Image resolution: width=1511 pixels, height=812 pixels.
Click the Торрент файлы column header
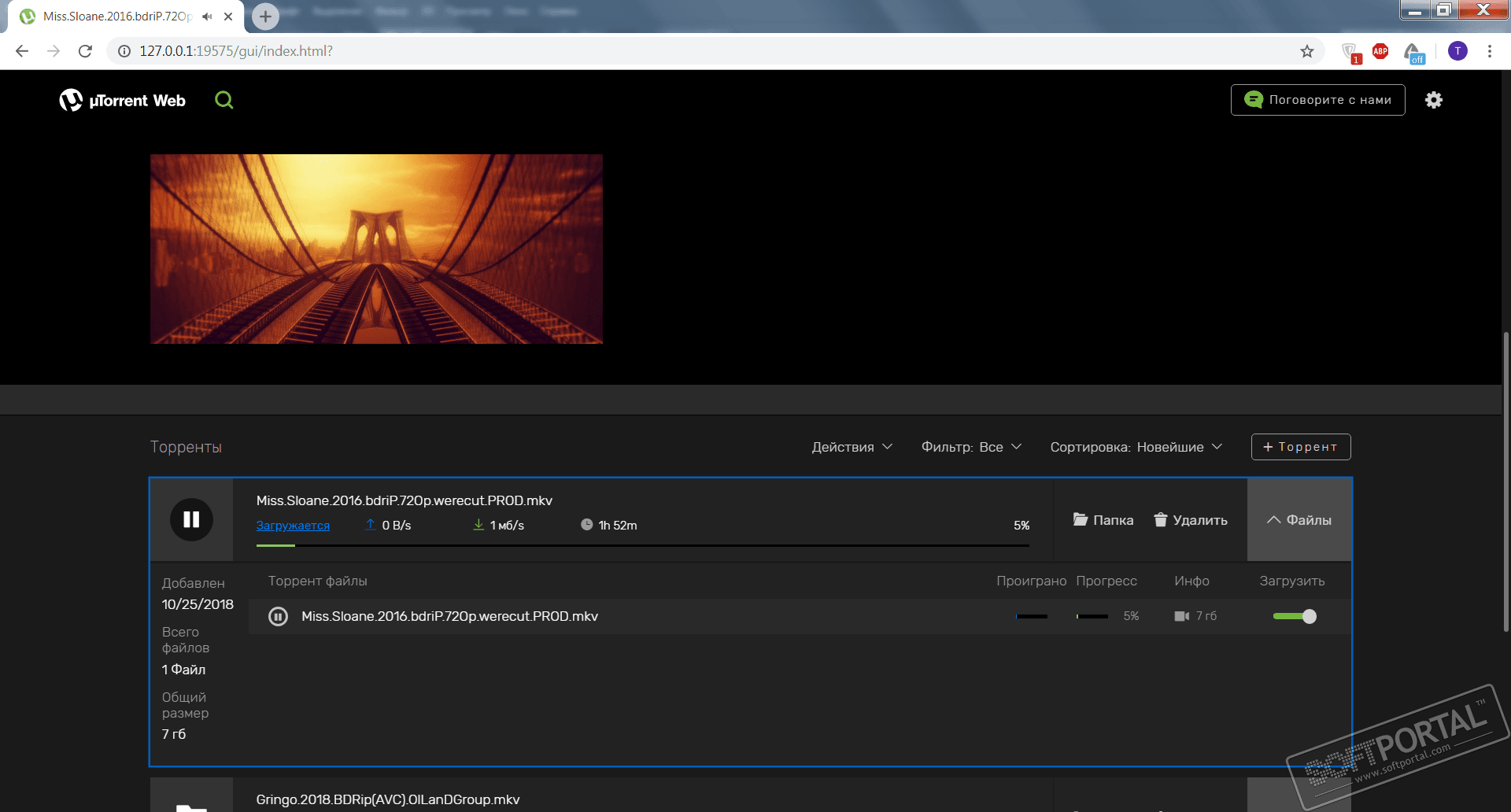click(x=317, y=581)
